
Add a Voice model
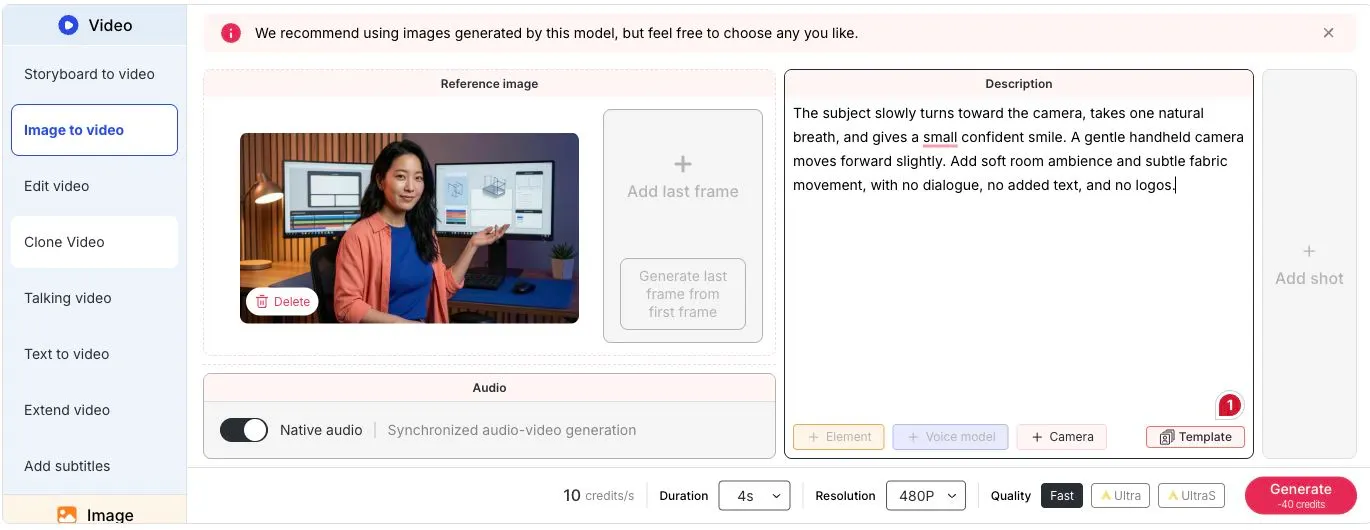tap(950, 437)
